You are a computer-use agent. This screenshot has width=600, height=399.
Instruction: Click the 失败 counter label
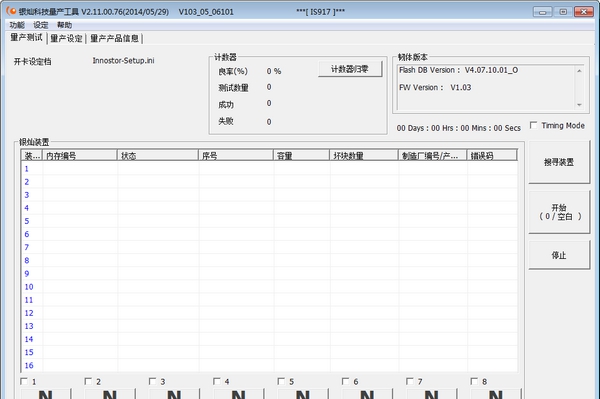[x=226, y=121]
